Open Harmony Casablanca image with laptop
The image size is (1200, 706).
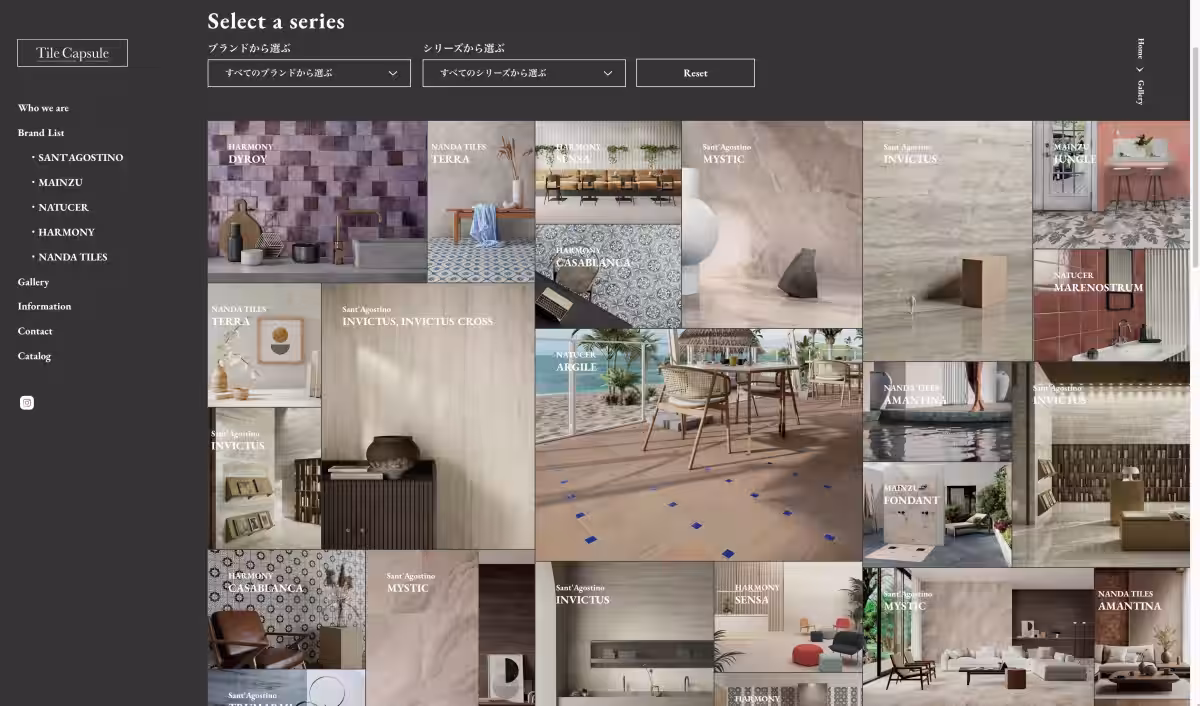click(x=608, y=276)
